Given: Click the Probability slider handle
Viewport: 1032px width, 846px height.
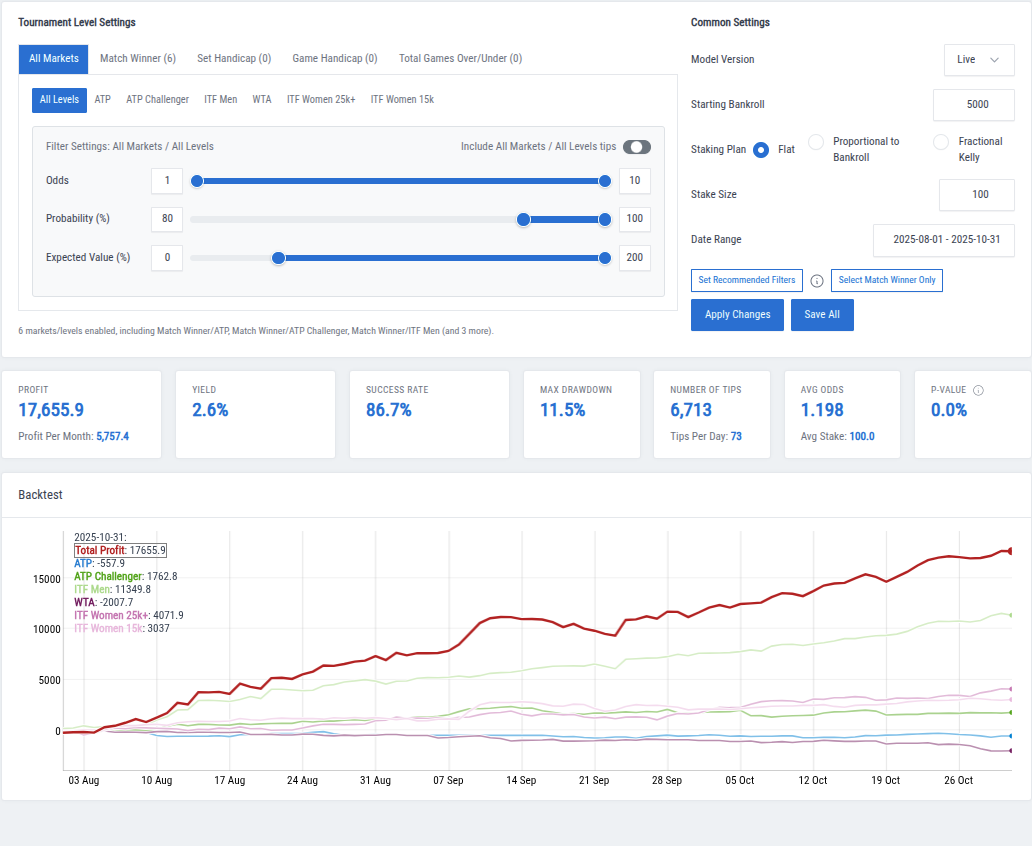Looking at the screenshot, I should click(x=523, y=219).
